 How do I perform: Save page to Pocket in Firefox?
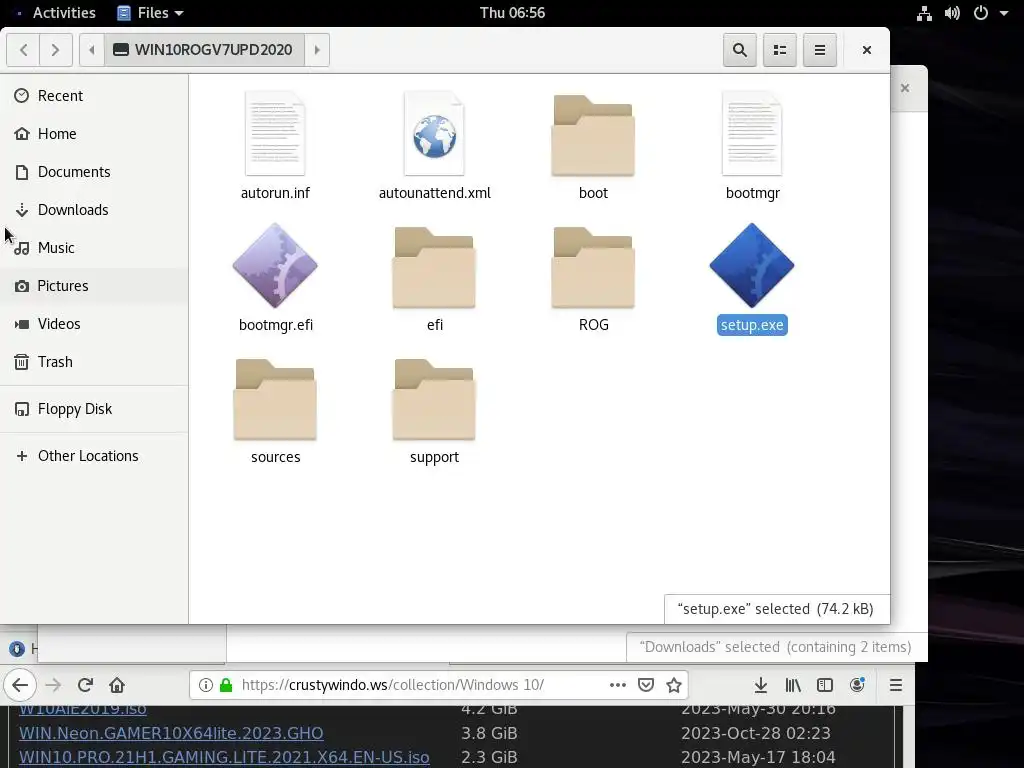pos(646,685)
